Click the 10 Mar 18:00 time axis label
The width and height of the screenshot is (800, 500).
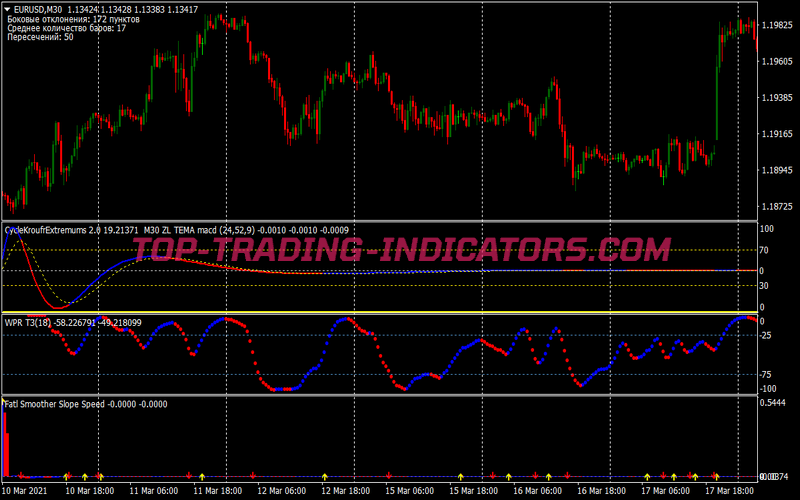(89, 490)
